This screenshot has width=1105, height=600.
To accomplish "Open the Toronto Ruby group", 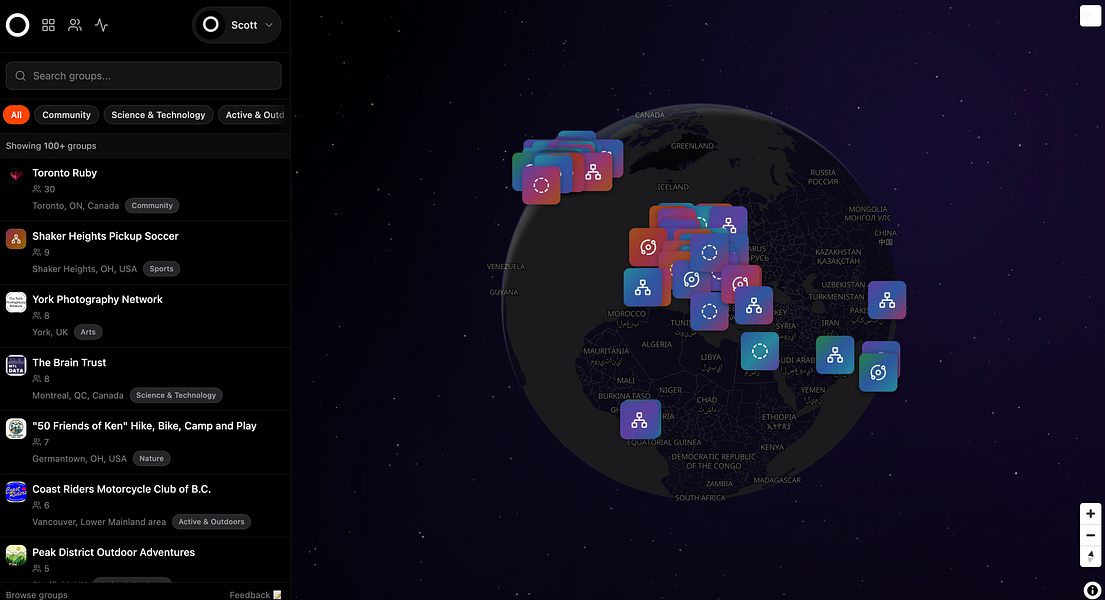I will click(x=145, y=189).
